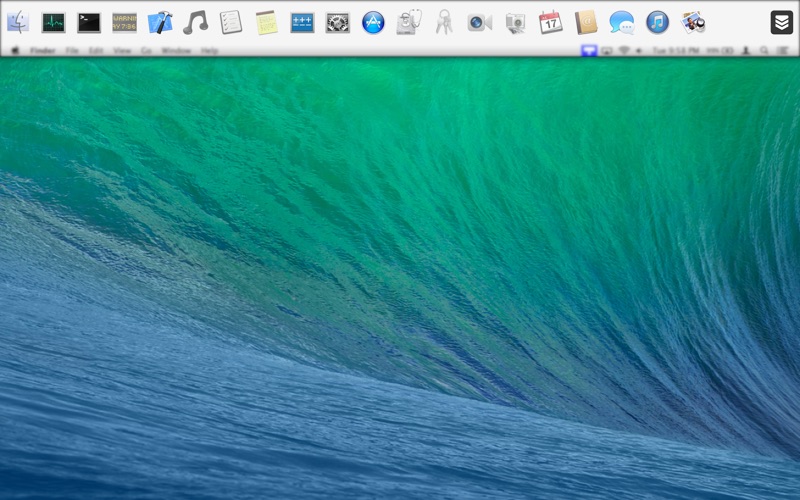Open the gray music note app icon
The width and height of the screenshot is (800, 500).
click(x=195, y=22)
